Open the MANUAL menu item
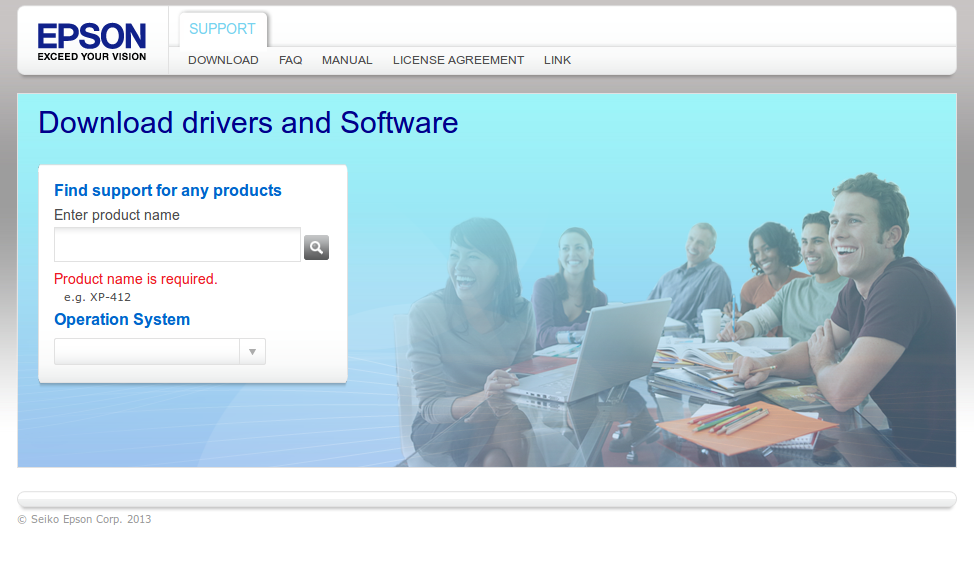This screenshot has height=581, width=974. (x=347, y=60)
